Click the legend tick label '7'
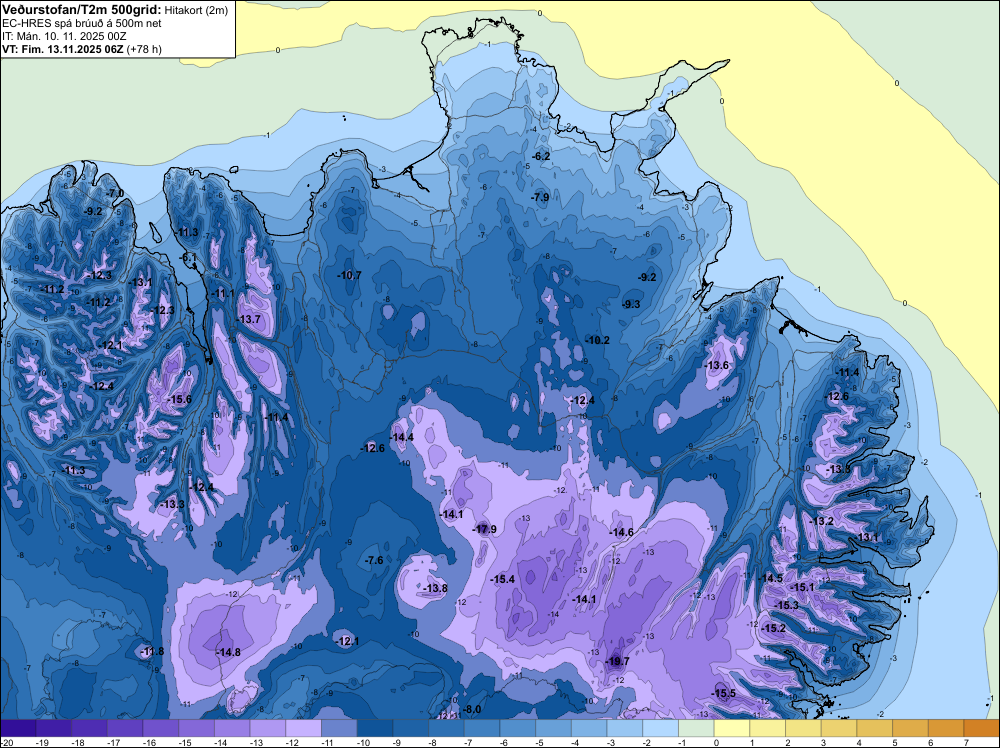This screenshot has width=1000, height=748. pyautogui.click(x=965, y=742)
